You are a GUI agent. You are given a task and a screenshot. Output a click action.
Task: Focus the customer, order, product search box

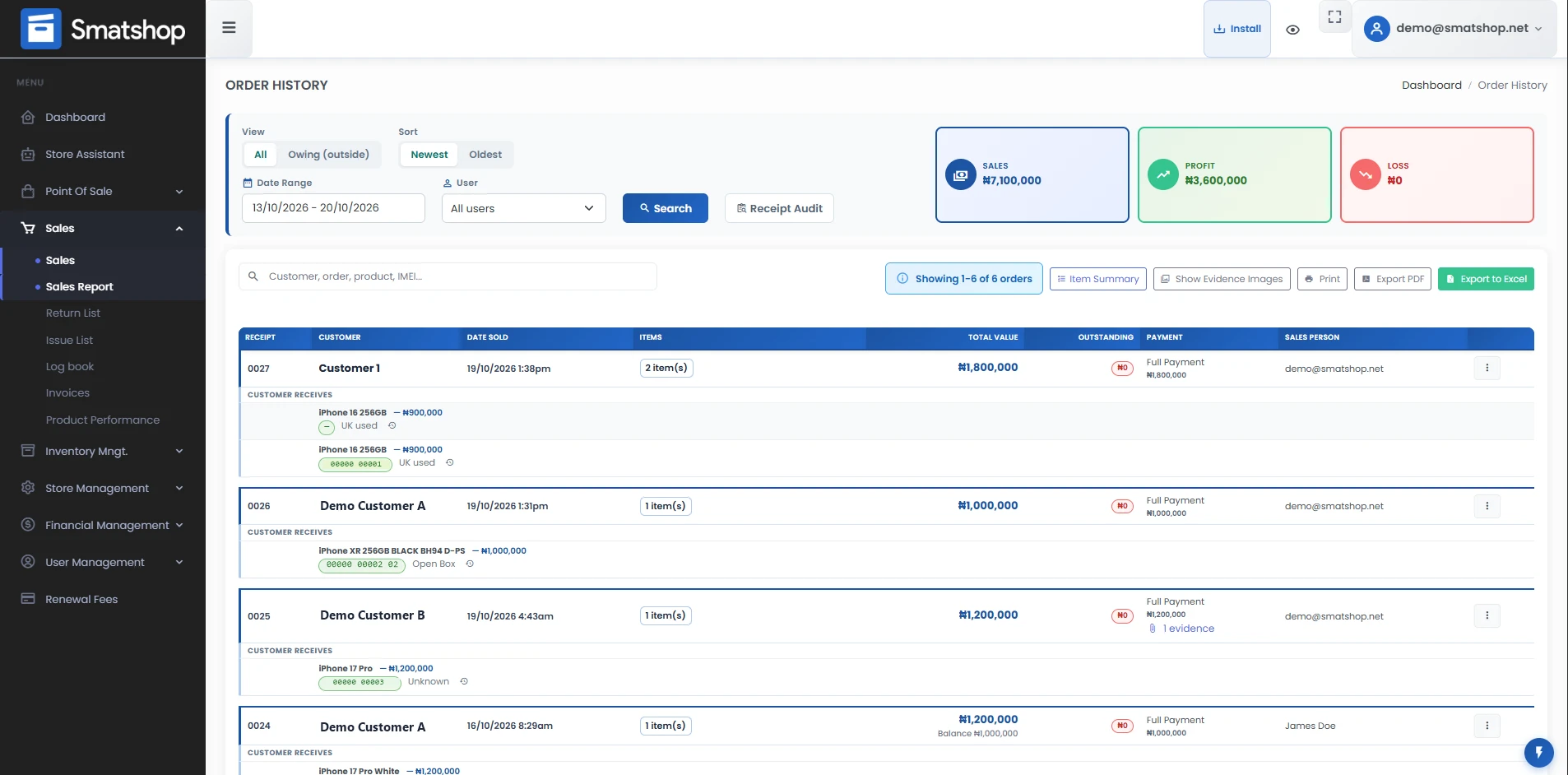pos(448,276)
